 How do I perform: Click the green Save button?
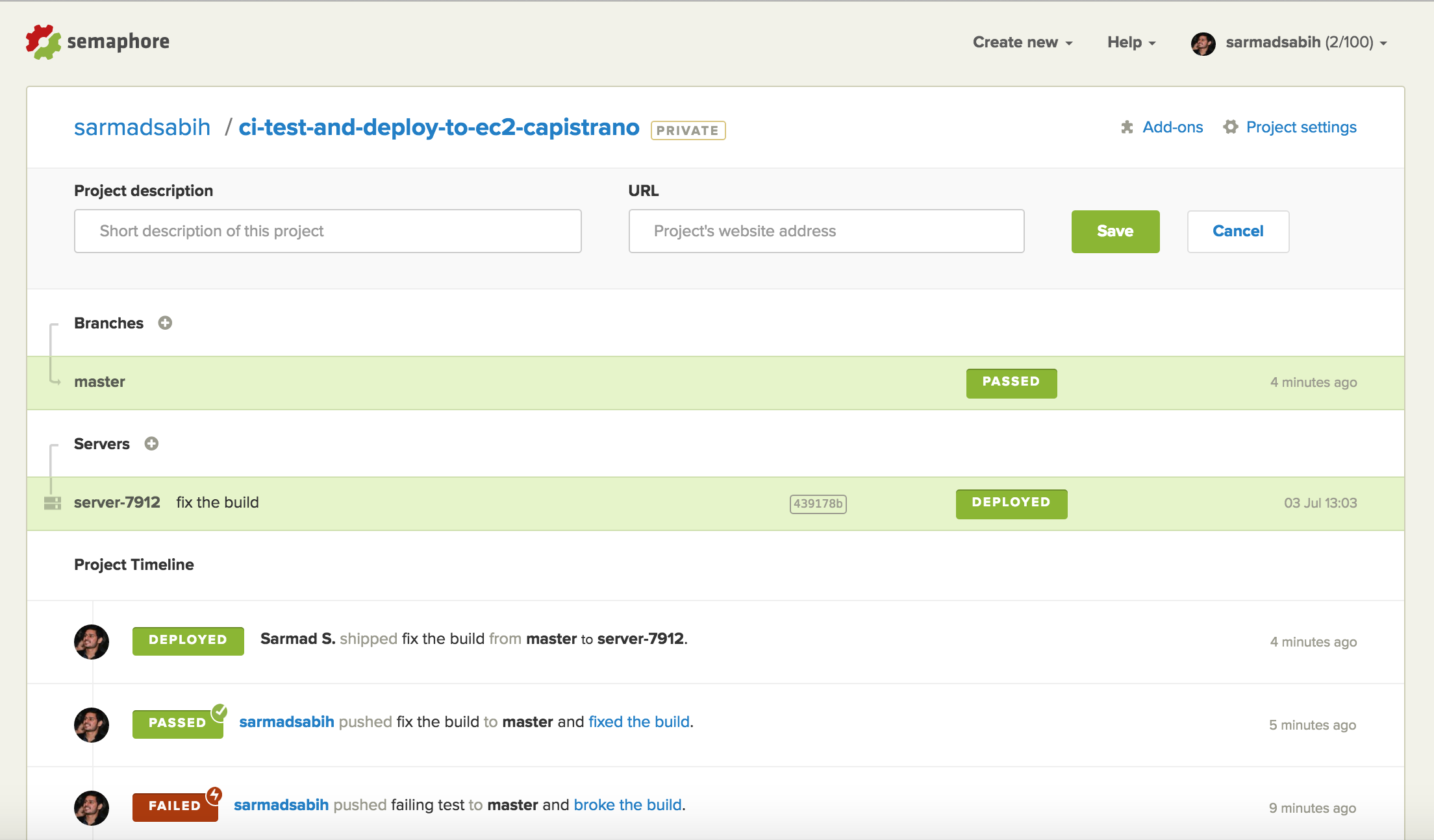click(x=1115, y=231)
